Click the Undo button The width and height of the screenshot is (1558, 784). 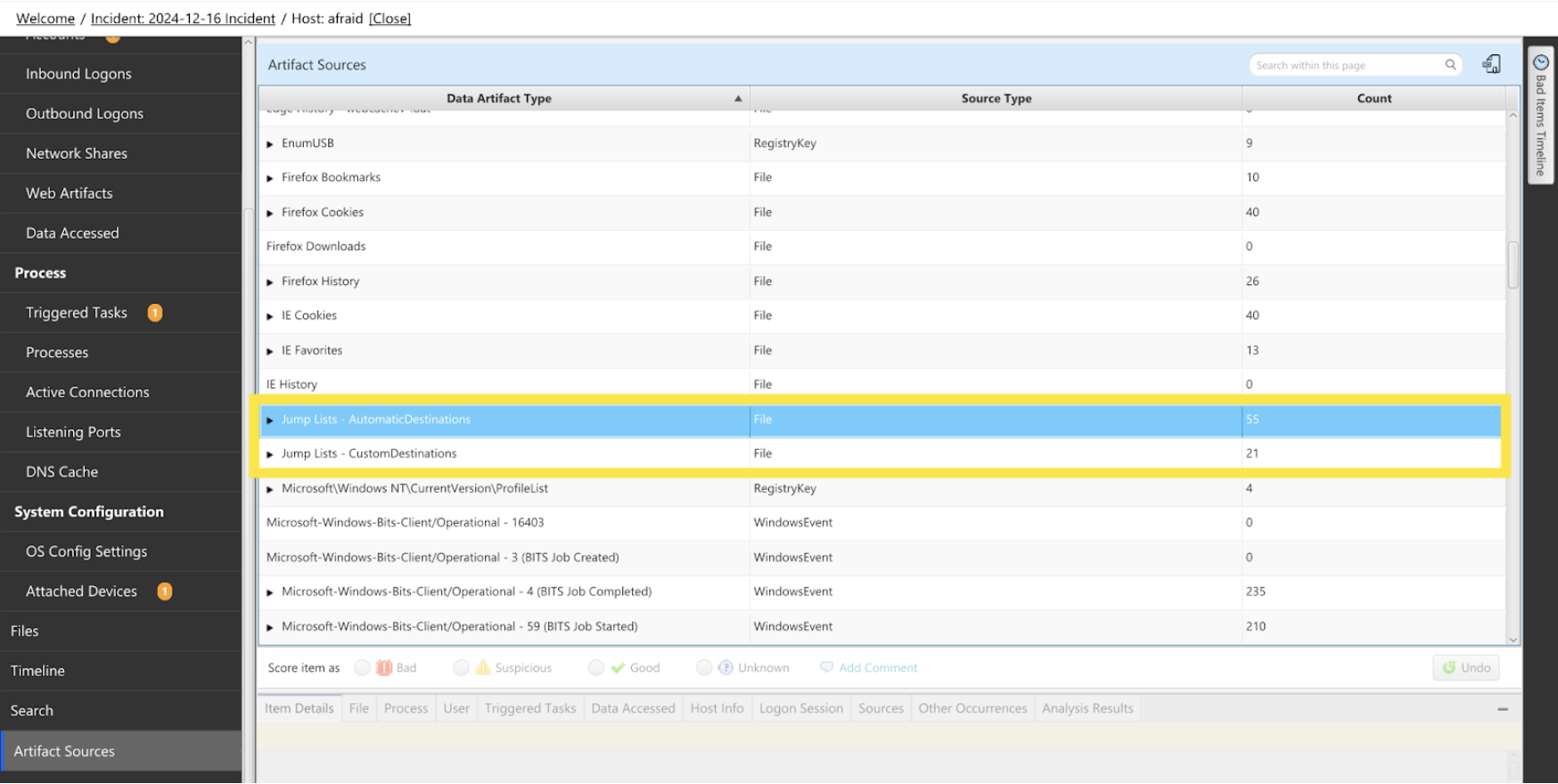pyautogui.click(x=1466, y=667)
